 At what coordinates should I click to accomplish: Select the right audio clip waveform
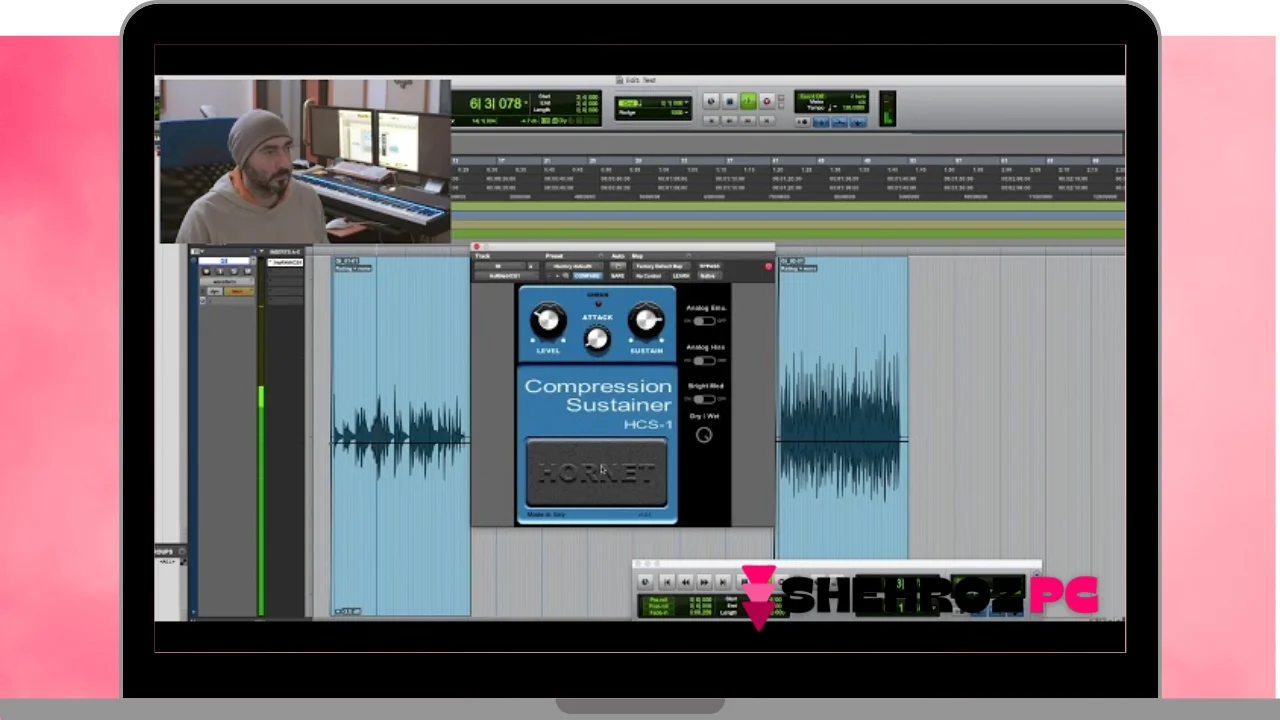click(843, 410)
